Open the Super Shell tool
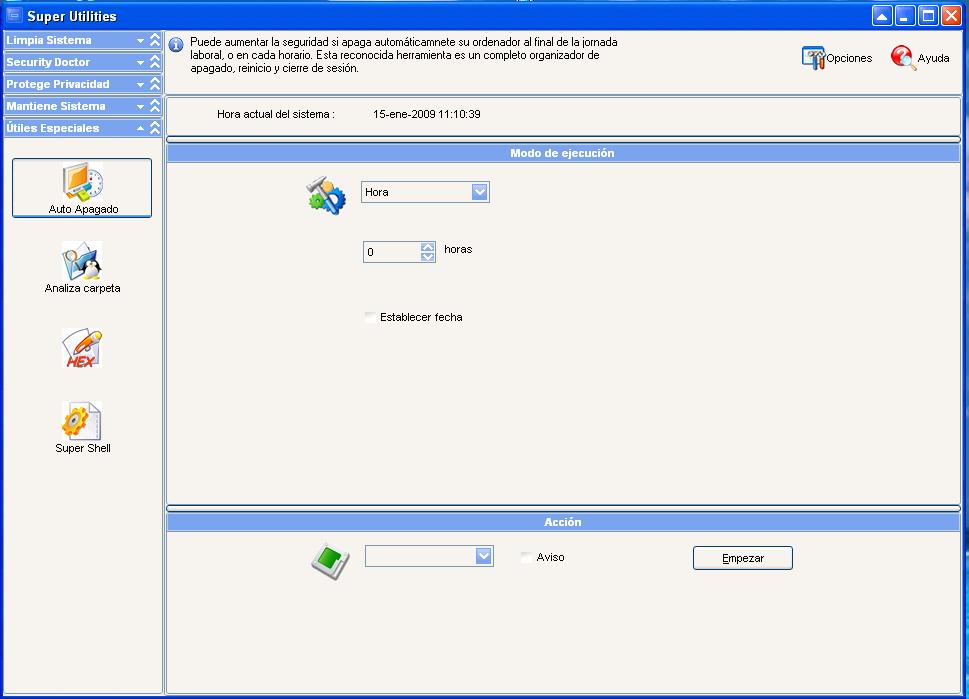 point(82,428)
